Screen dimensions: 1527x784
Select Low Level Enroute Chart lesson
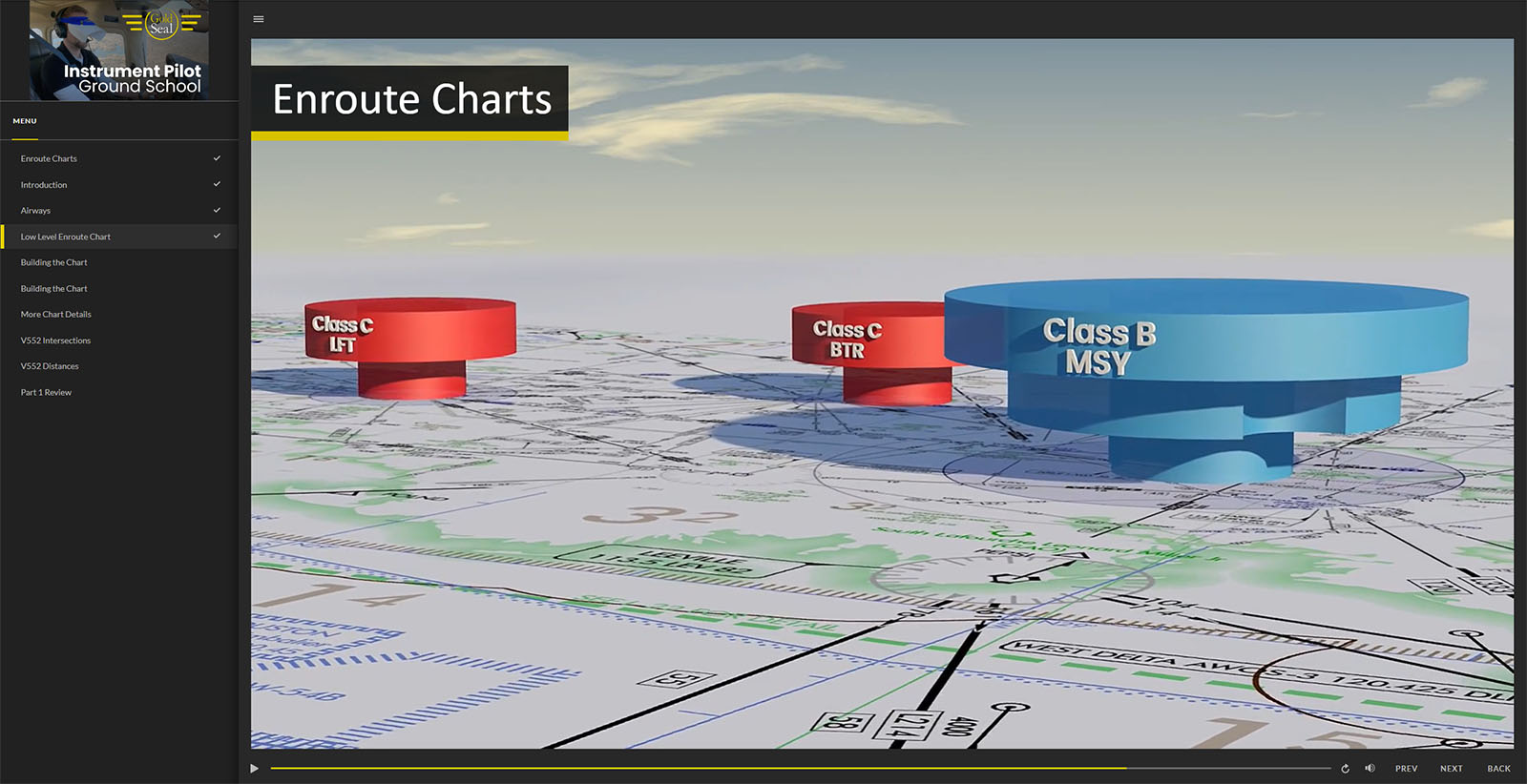66,237
